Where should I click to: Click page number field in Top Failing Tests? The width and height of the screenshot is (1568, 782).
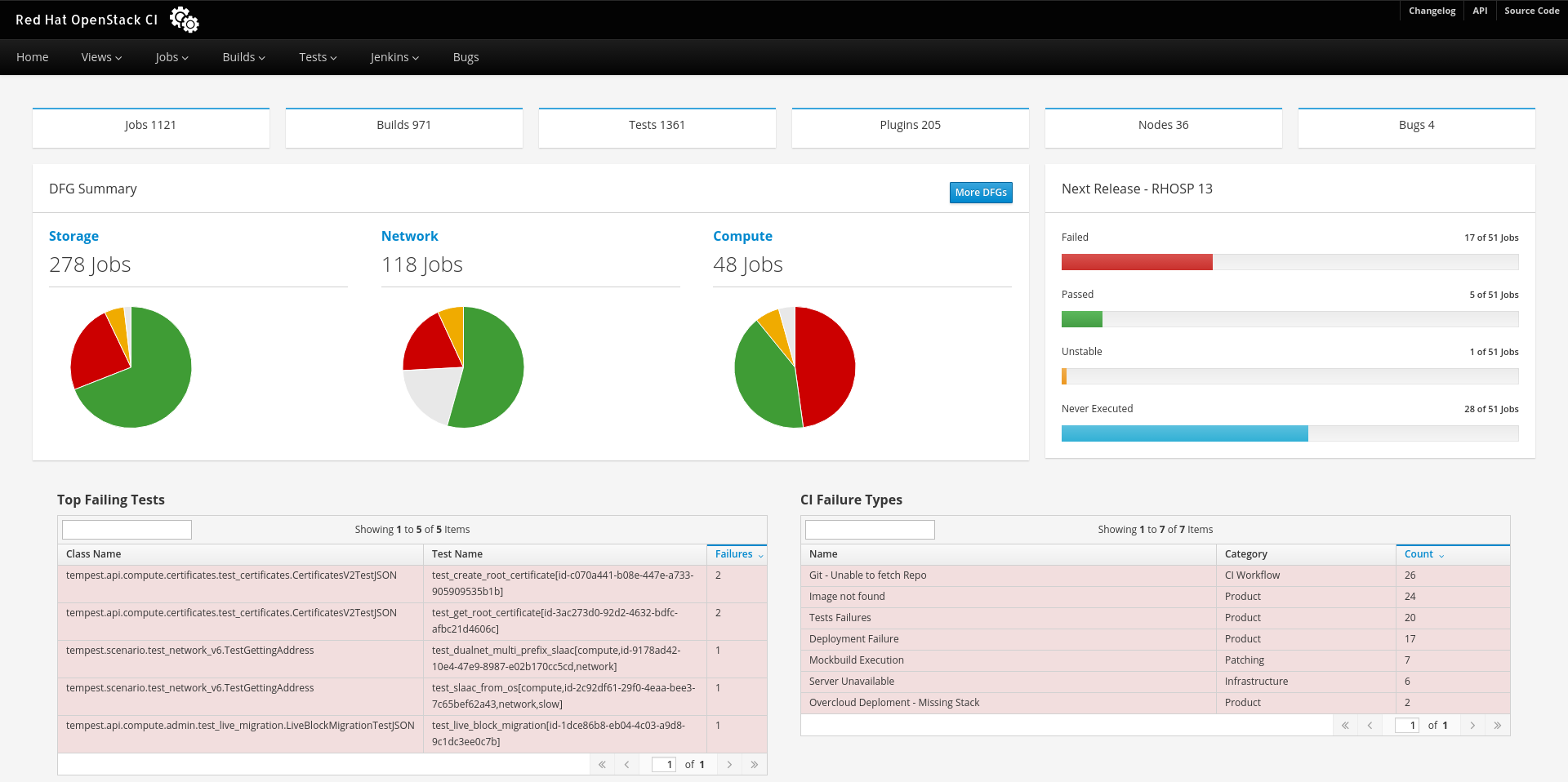[x=663, y=765]
